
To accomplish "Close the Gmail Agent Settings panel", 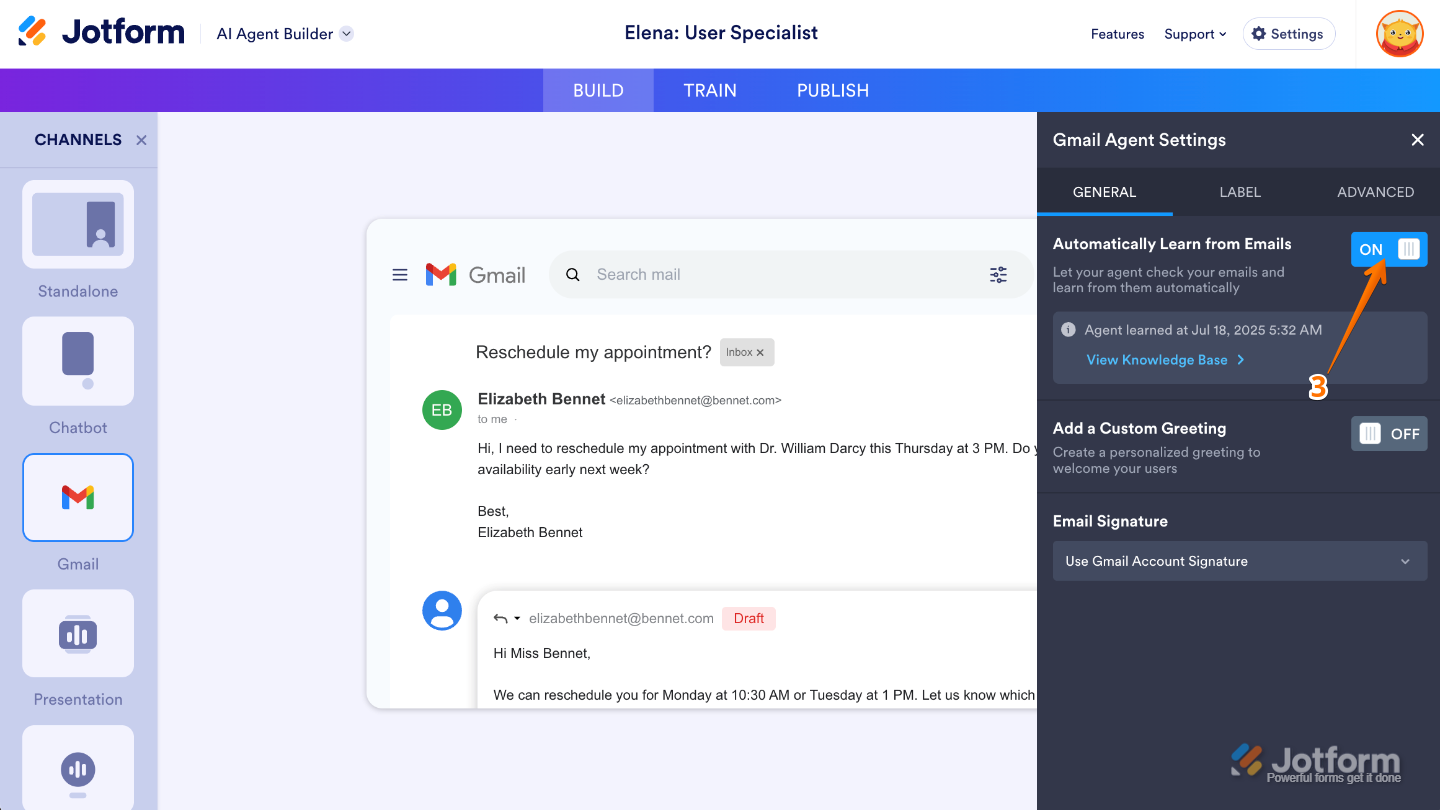I will coord(1417,140).
